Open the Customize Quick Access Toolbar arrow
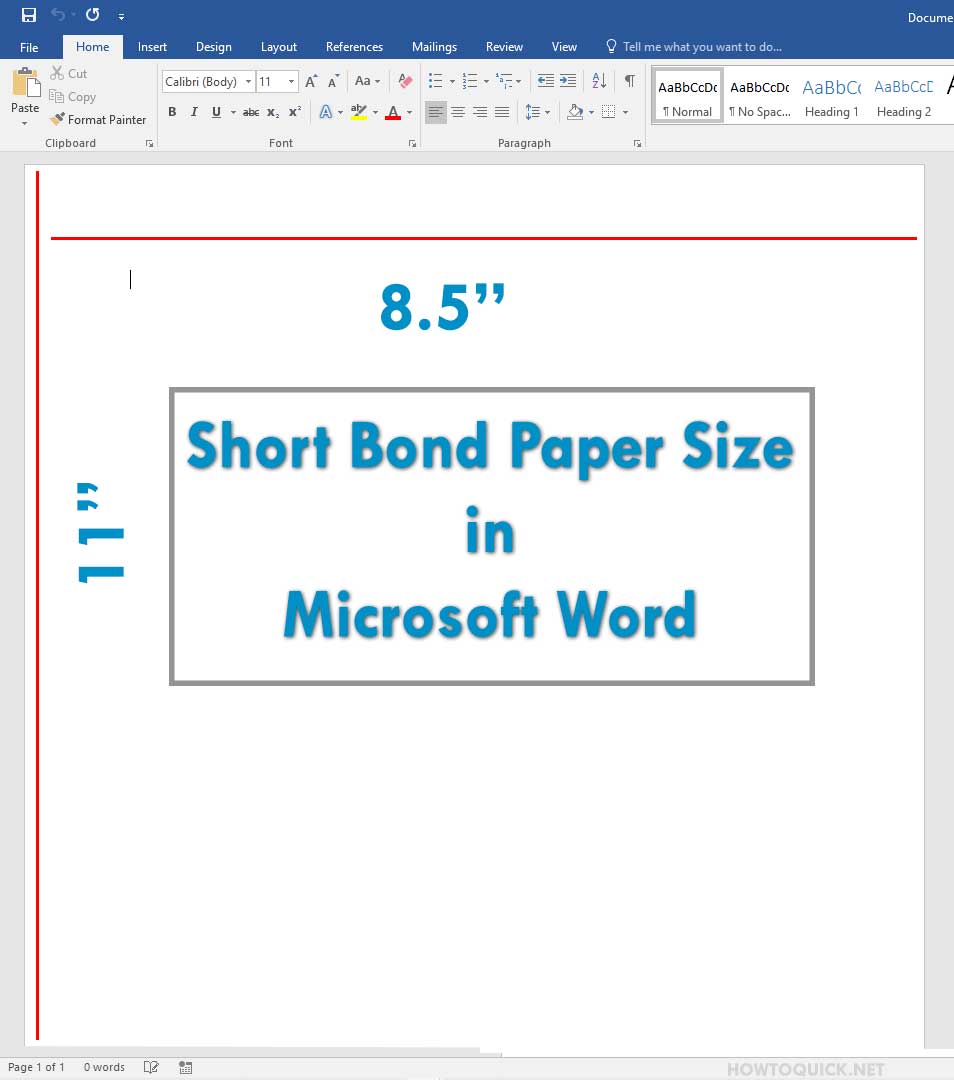954x1080 pixels. [x=121, y=16]
